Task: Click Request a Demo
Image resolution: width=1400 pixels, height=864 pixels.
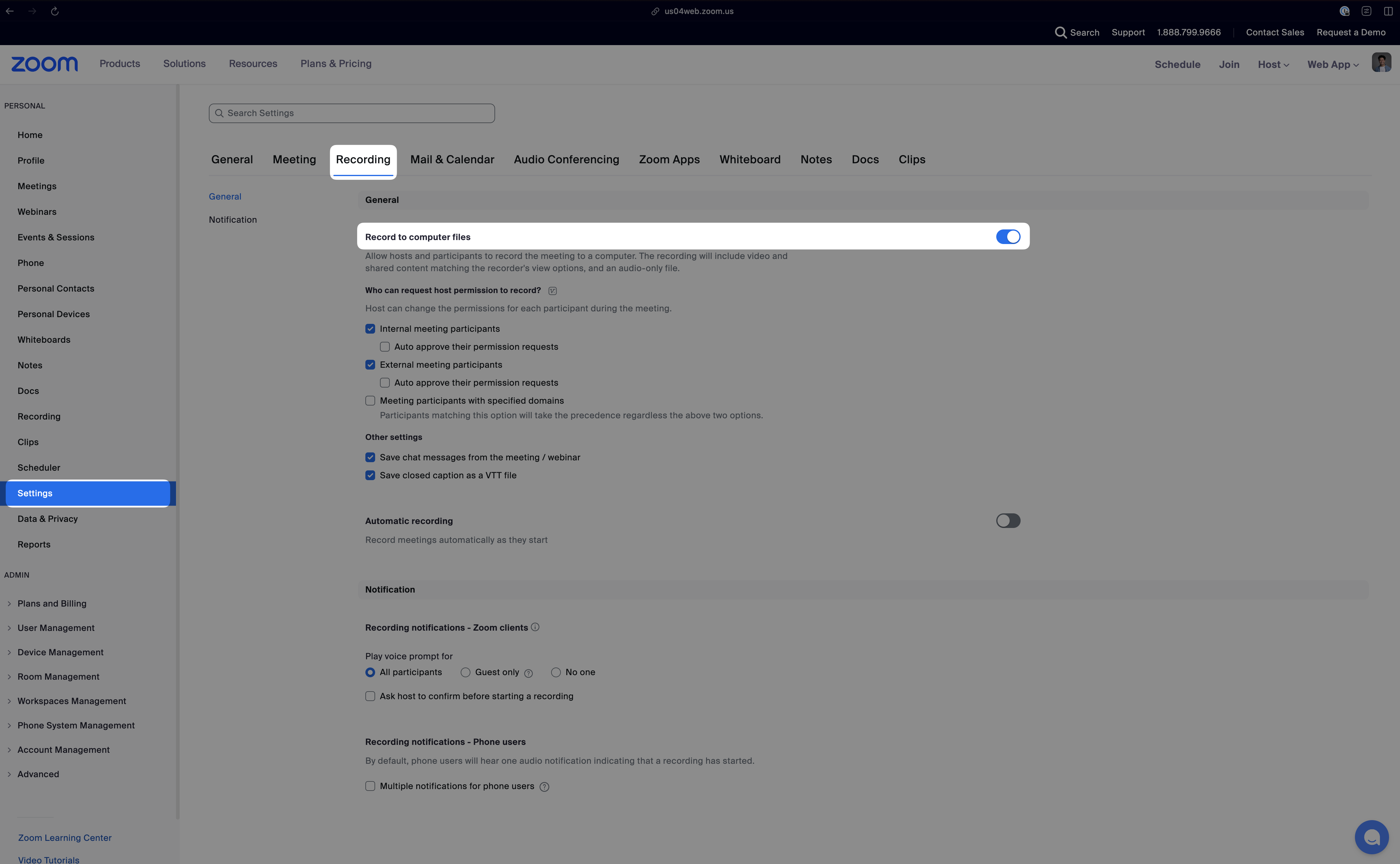Action: 1351,33
